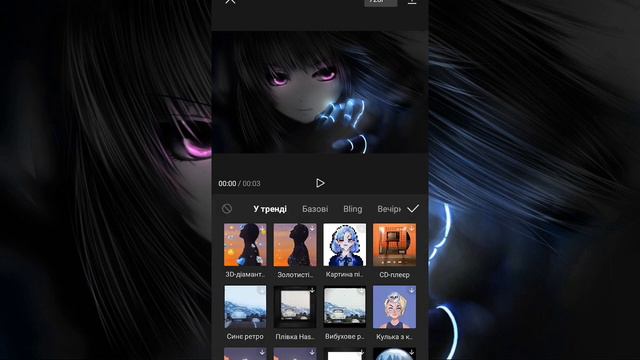Download the Плівка Has.. effect arrow icon
Screen dimensions: 640x360
coord(312,290)
